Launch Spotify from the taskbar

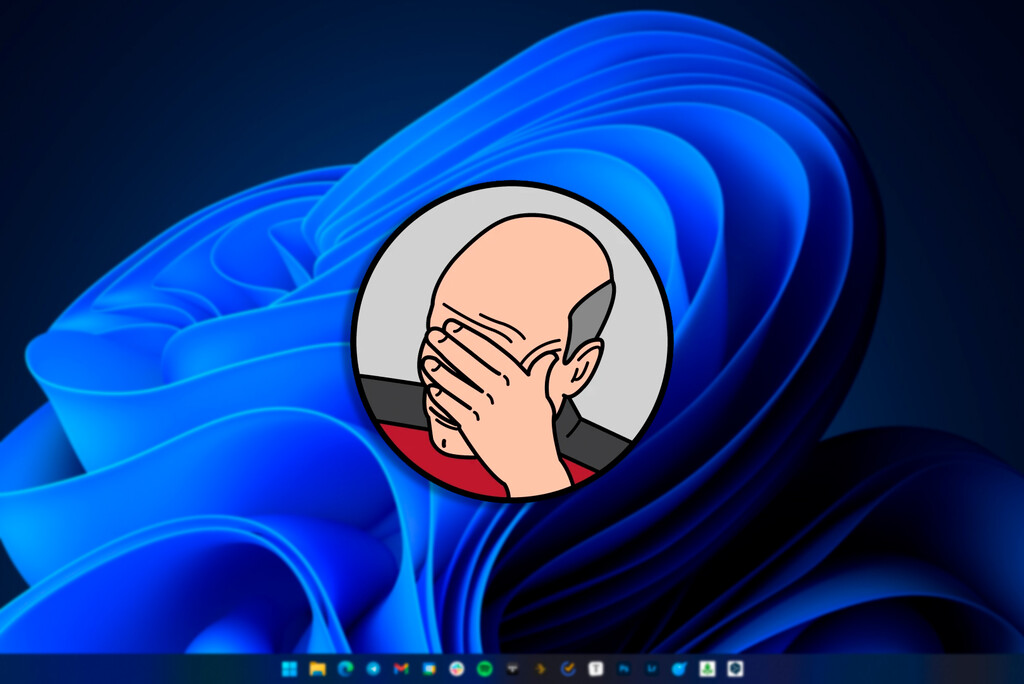click(x=485, y=669)
